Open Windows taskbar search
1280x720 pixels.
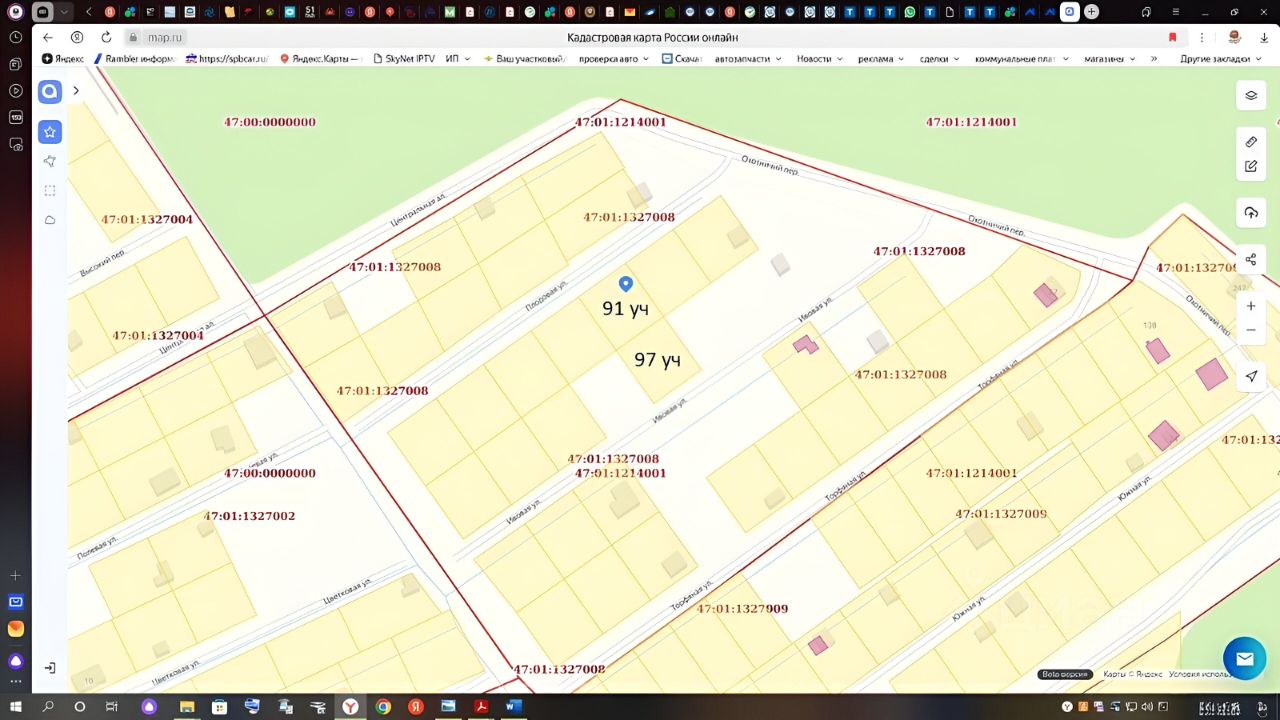click(x=48, y=707)
